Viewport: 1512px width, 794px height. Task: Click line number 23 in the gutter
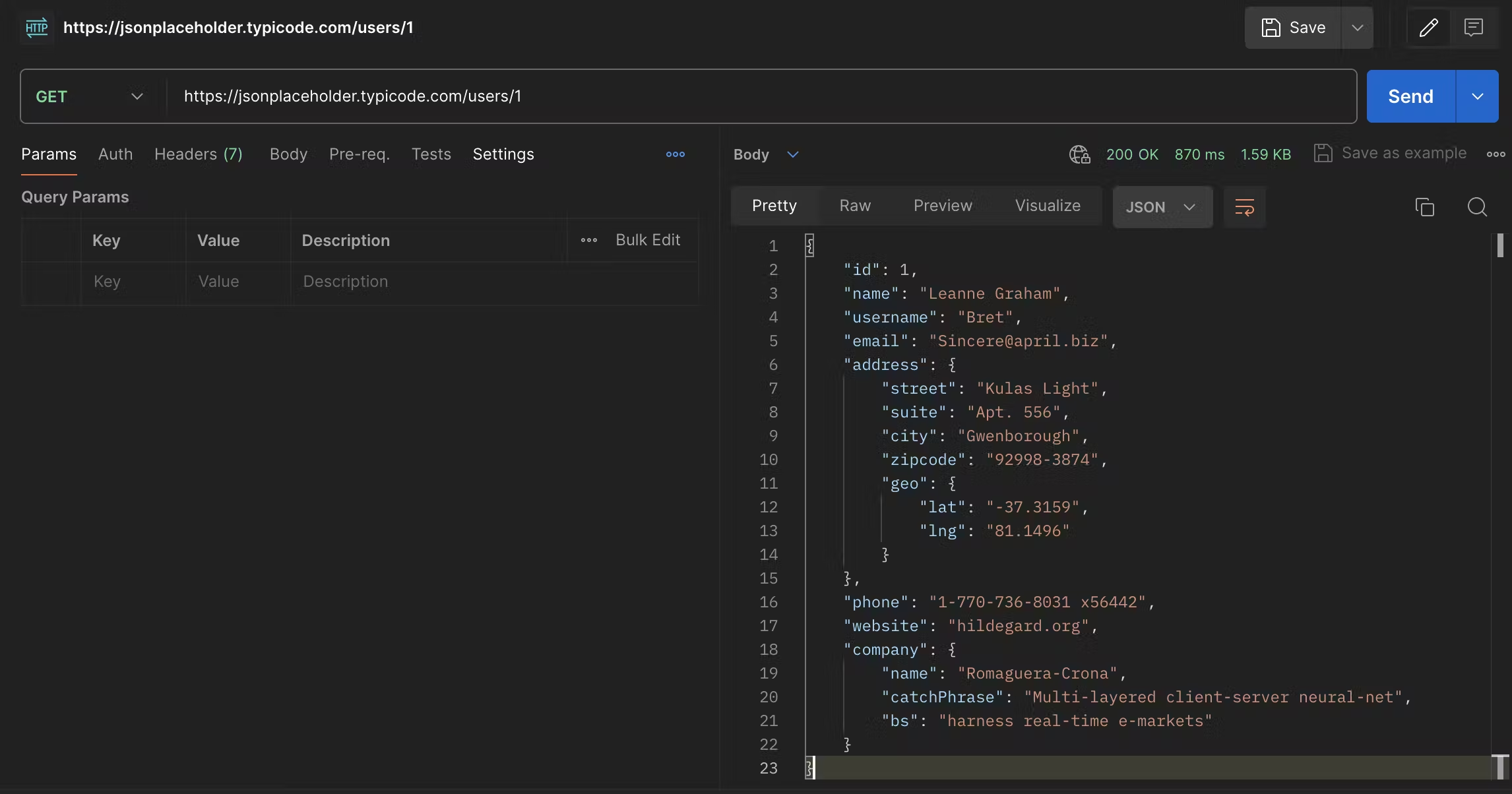coord(769,768)
